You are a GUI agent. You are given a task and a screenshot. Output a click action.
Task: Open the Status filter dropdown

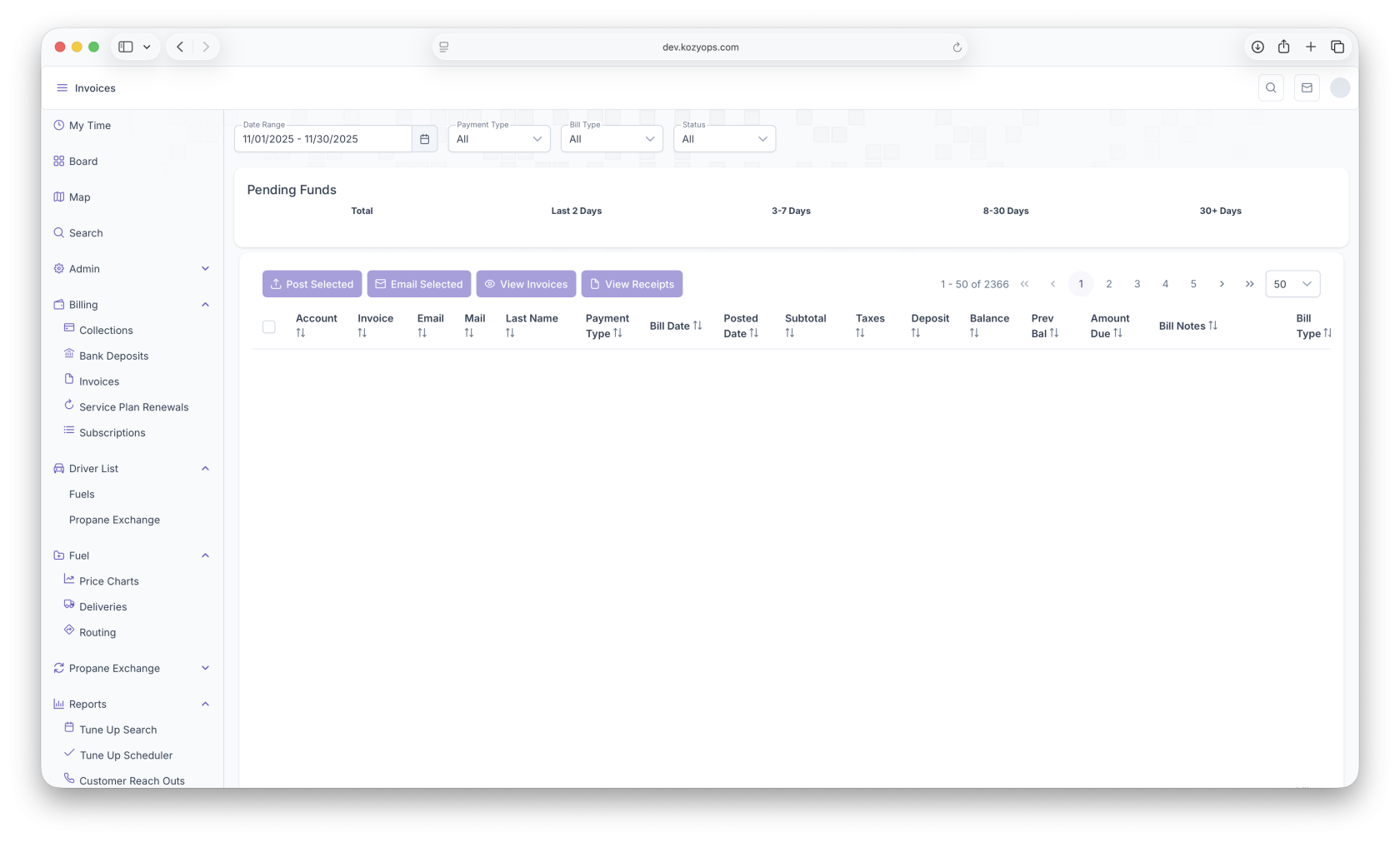coord(724,139)
